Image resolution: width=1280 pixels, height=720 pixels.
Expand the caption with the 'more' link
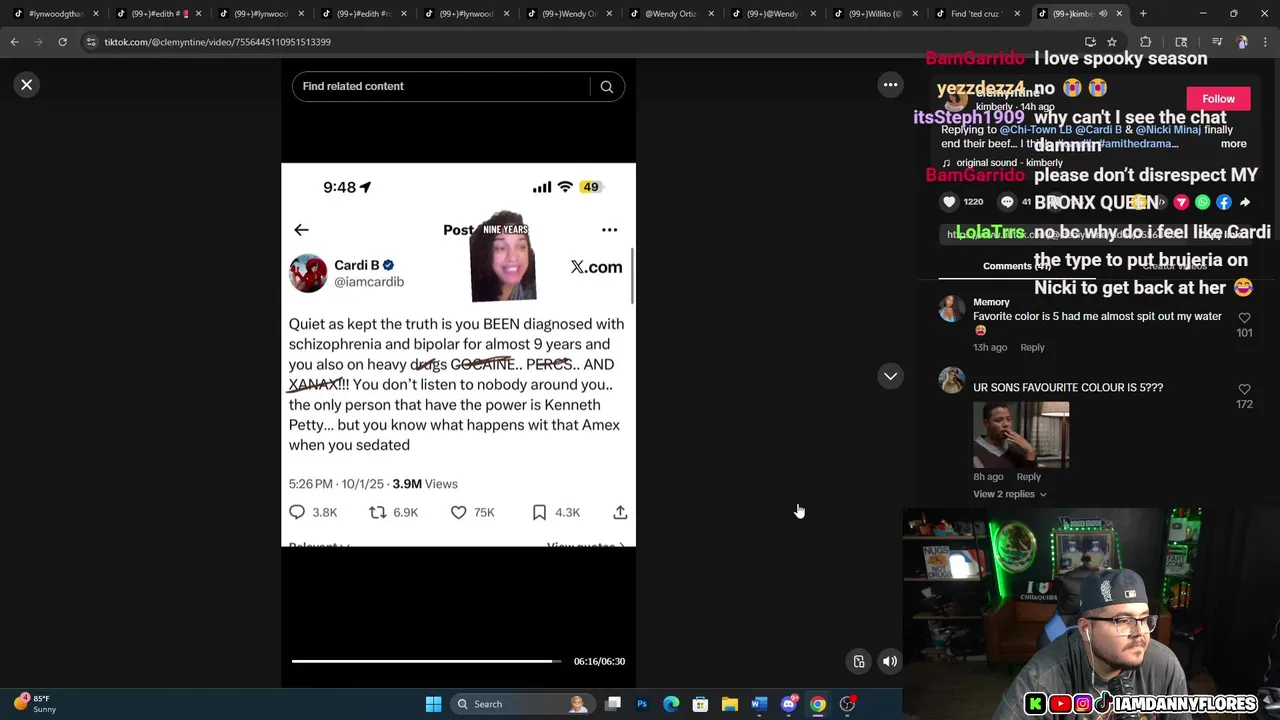point(1233,144)
